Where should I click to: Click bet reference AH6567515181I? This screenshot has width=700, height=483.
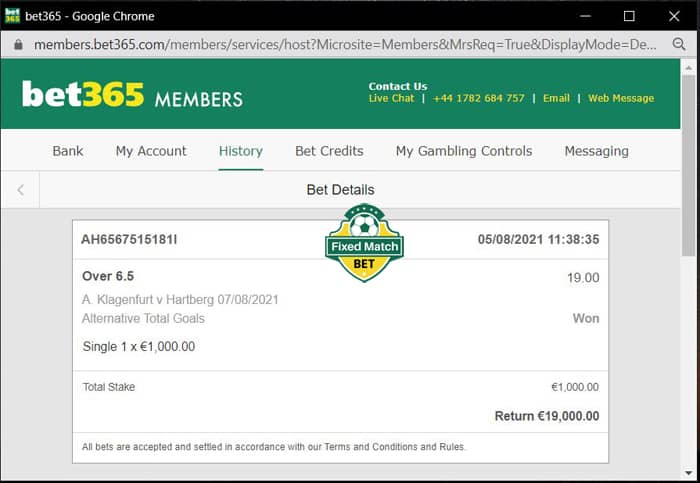[129, 240]
